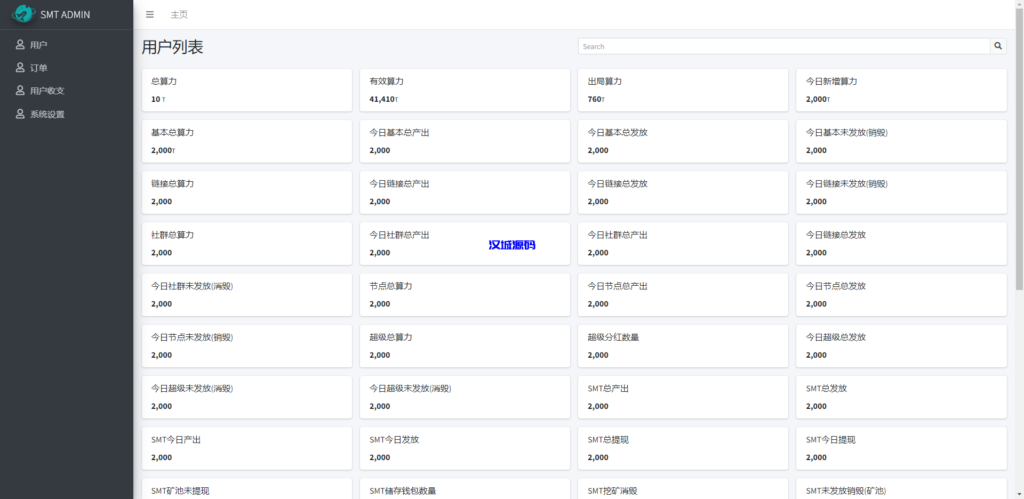
Task: Select the 今日基本总产出 card title
Action: [400, 133]
